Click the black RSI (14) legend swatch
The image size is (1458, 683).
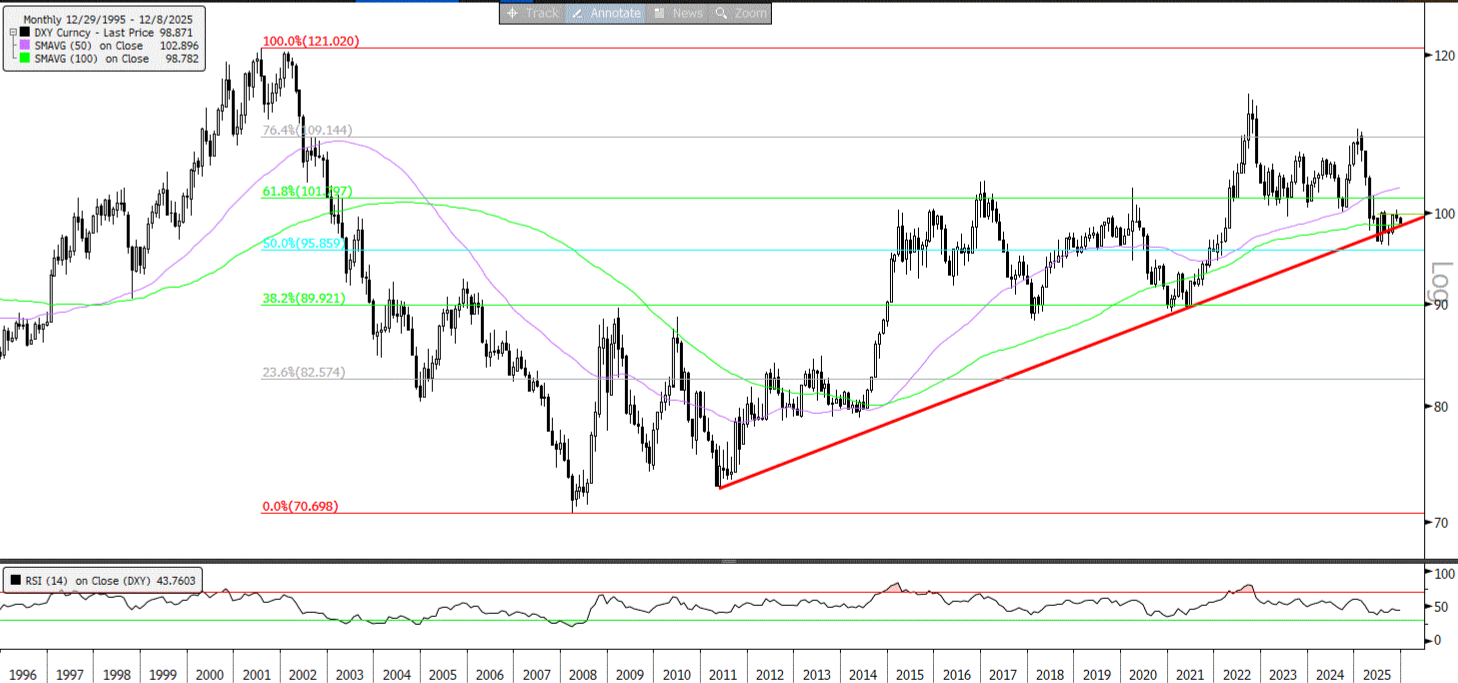click(16, 579)
